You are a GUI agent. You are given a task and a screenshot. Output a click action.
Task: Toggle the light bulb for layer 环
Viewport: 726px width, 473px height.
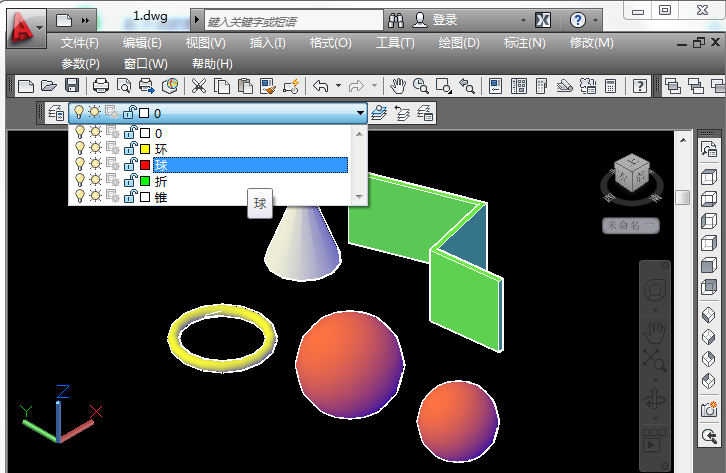click(x=80, y=149)
